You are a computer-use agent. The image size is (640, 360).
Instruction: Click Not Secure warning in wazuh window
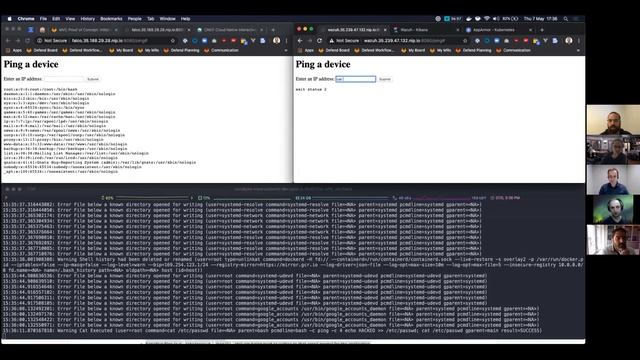pos(344,41)
